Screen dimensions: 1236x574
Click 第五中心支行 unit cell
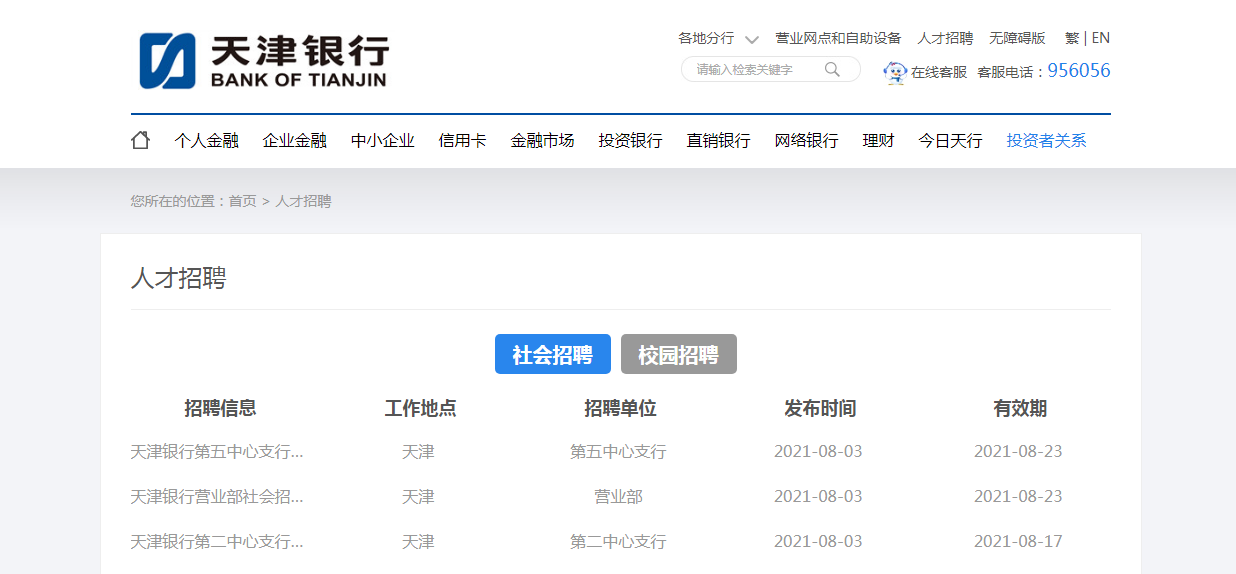click(x=618, y=452)
